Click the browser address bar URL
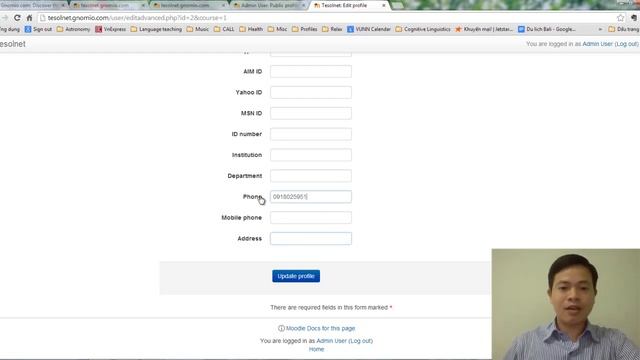The width and height of the screenshot is (640, 360). tap(137, 18)
